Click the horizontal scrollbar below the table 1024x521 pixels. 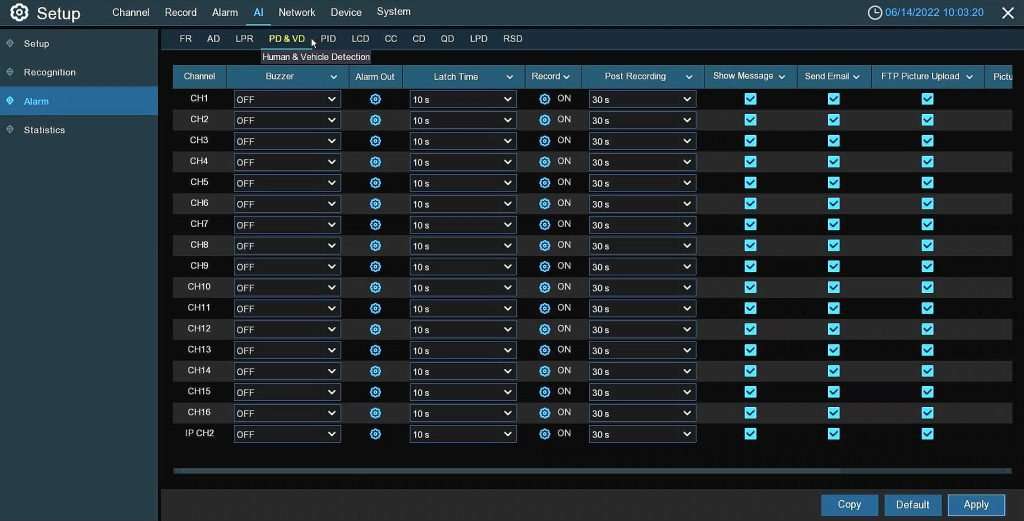coord(590,470)
